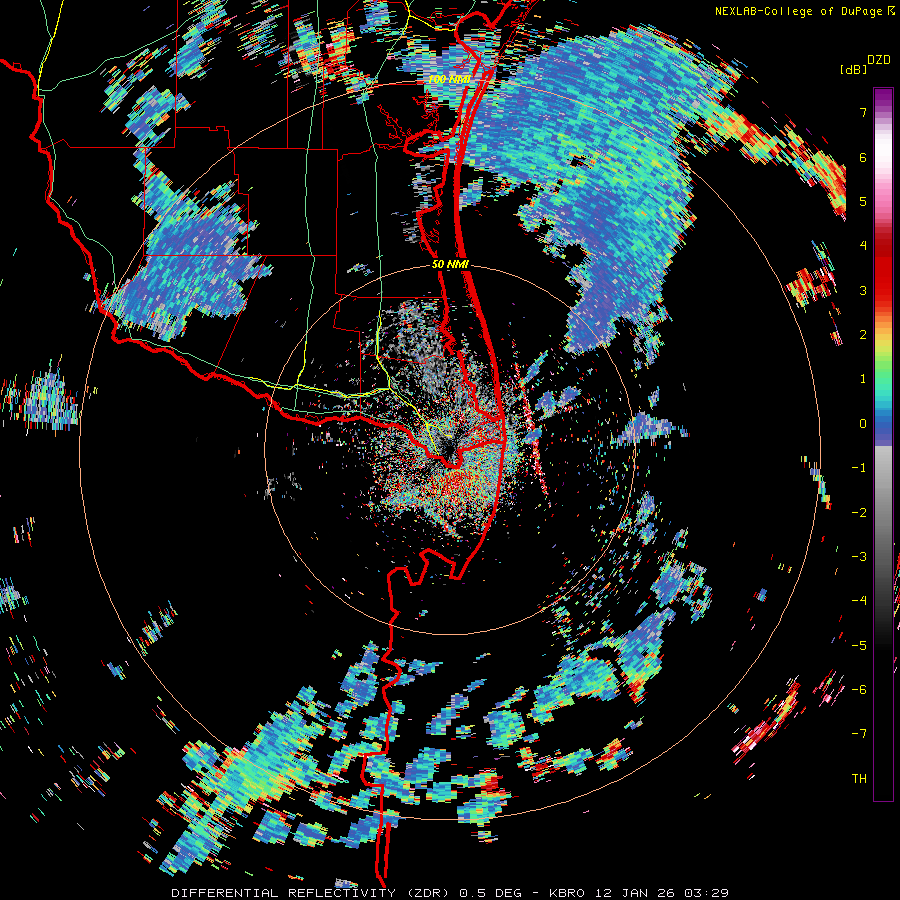Screen dimensions: 900x900
Task: Click the -7 value on the scale
Action: click(x=859, y=734)
